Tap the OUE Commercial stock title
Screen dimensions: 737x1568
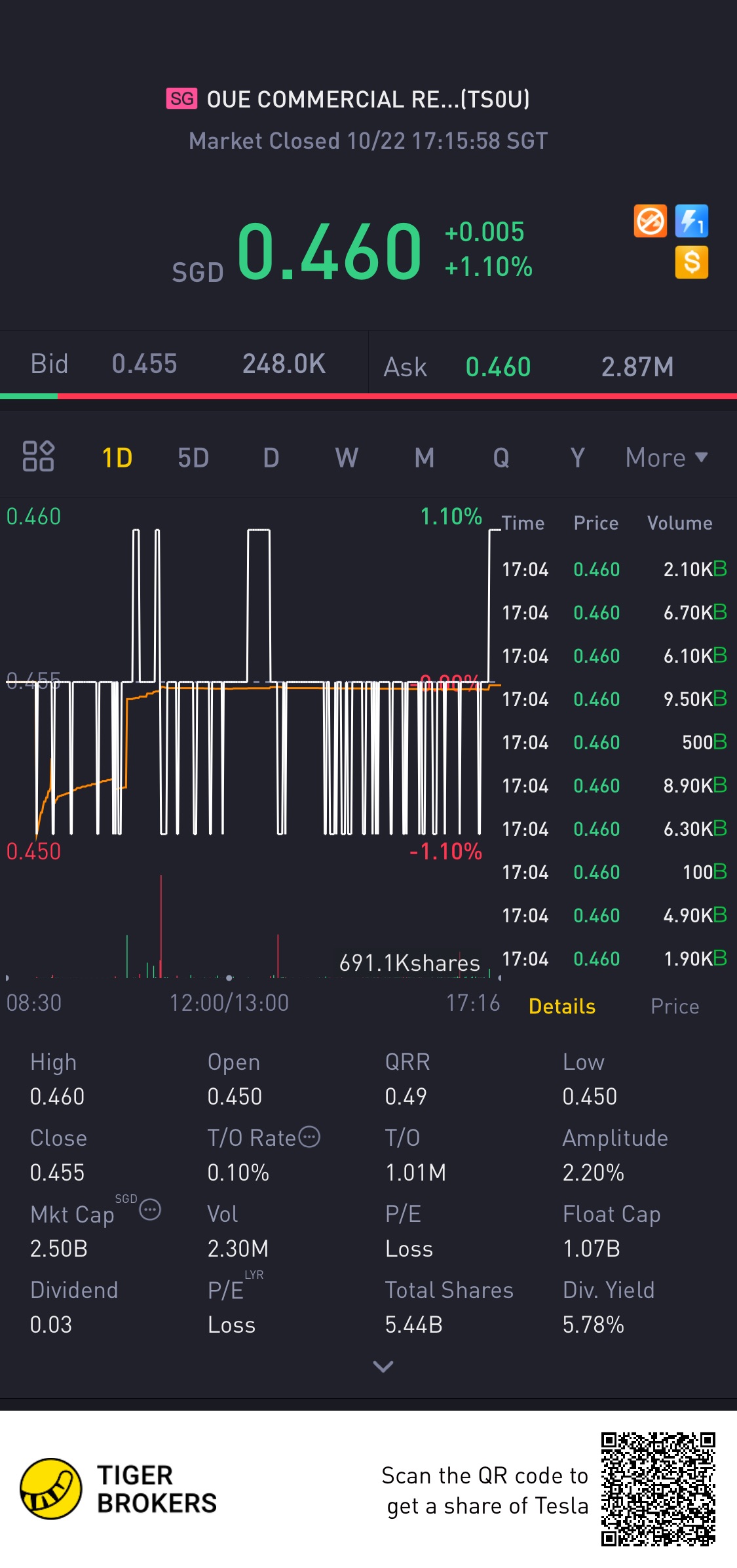coord(368,100)
